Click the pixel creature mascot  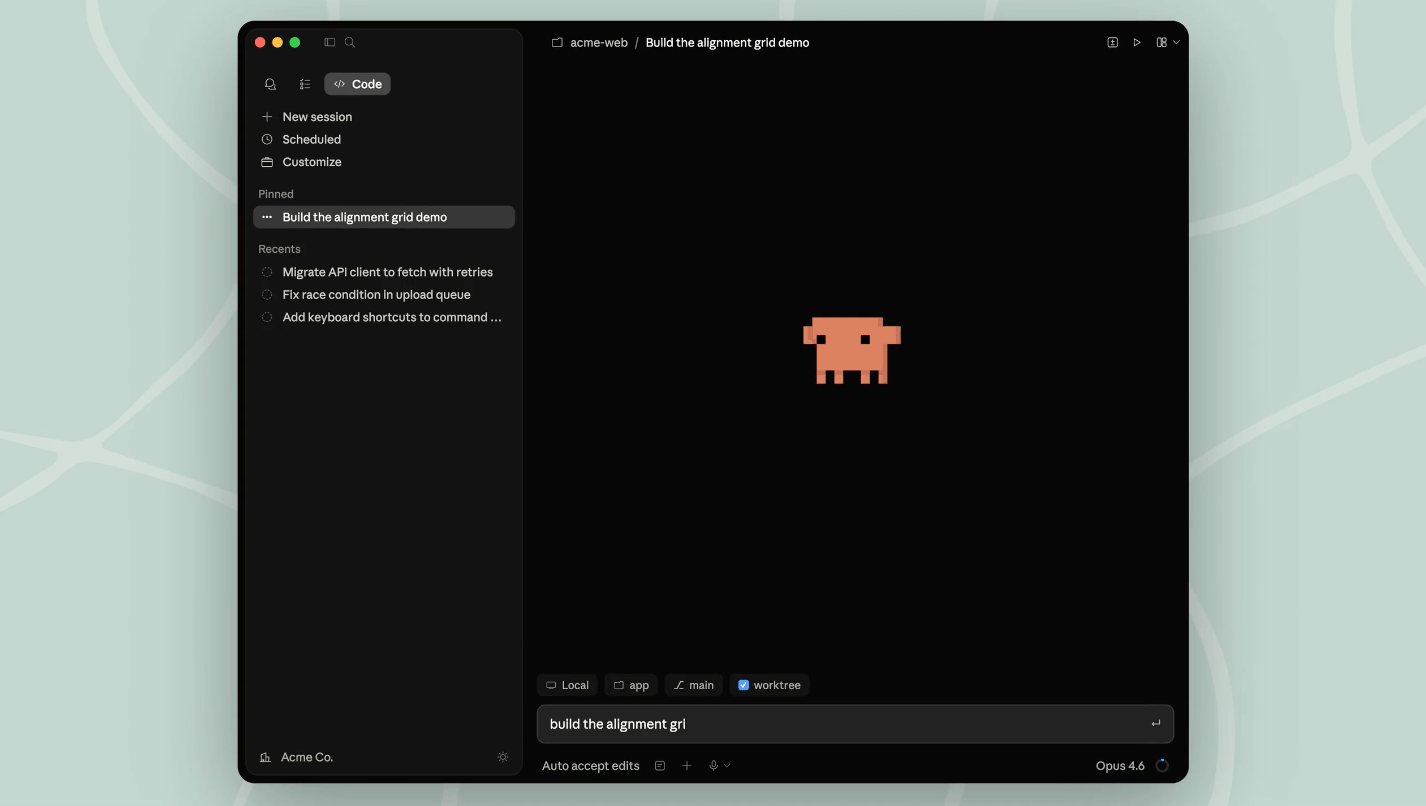[852, 350]
